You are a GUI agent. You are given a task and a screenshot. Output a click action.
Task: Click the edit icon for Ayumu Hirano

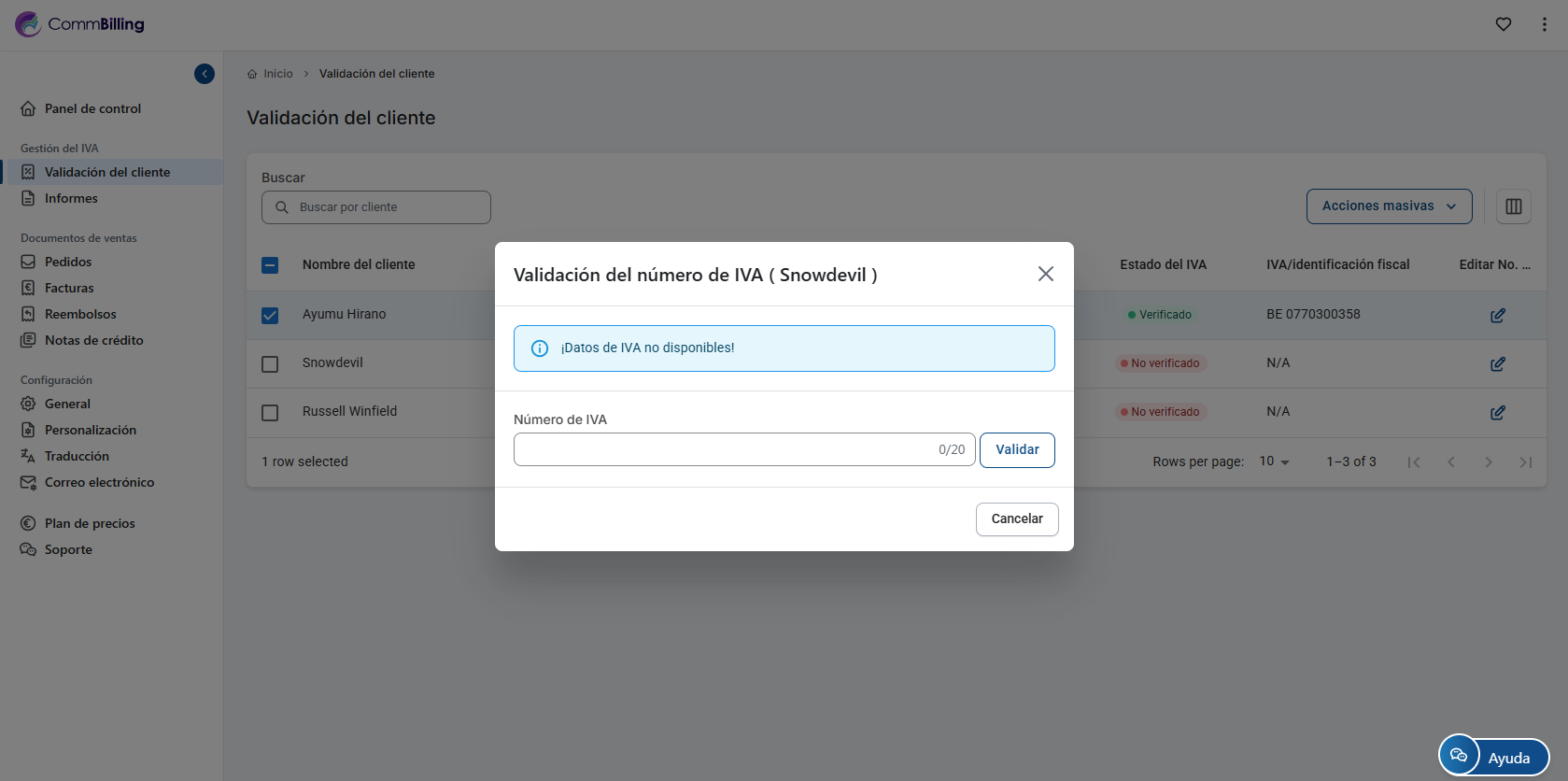[1497, 316]
